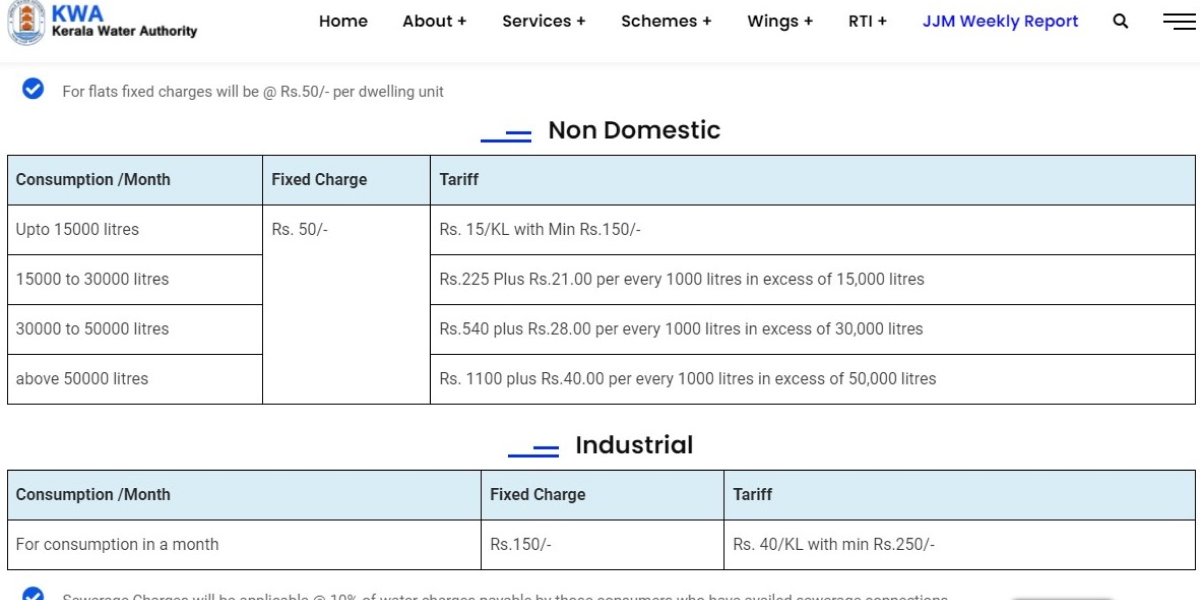Image resolution: width=1200 pixels, height=600 pixels.
Task: Open the hamburger menu icon
Action: click(1179, 21)
